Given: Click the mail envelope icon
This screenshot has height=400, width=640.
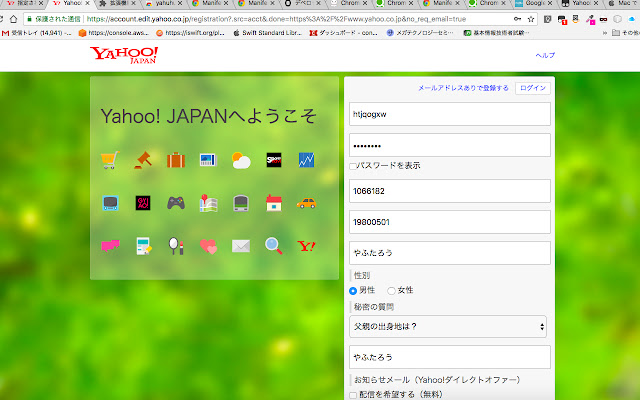Looking at the screenshot, I should (x=241, y=245).
